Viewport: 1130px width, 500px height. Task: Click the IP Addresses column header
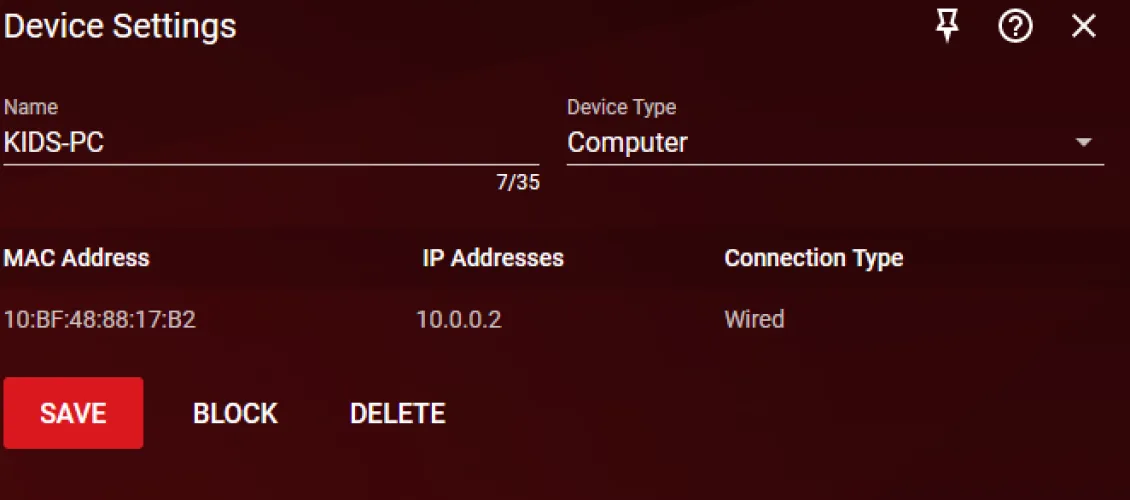pos(493,258)
